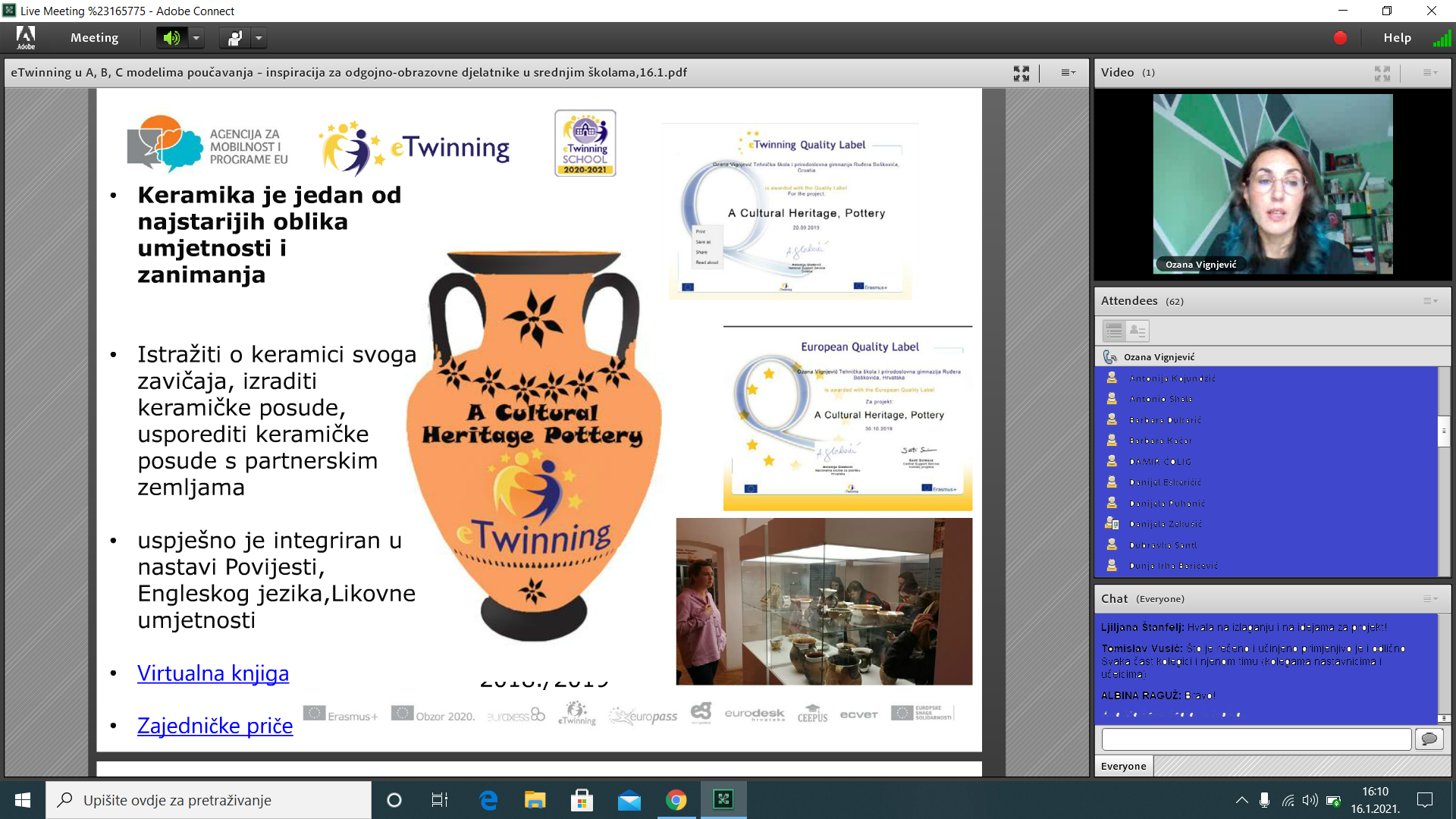
Task: Open the Meeting menu
Action: [x=94, y=38]
